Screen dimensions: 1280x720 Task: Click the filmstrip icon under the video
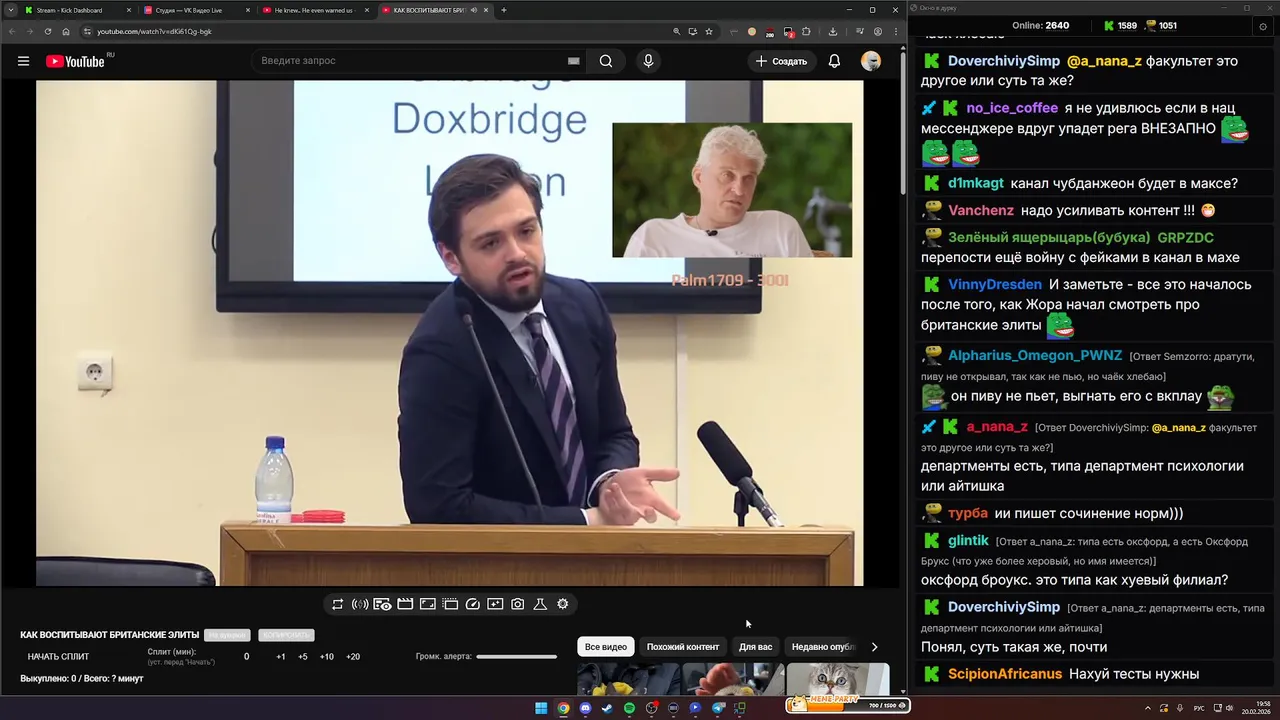(x=450, y=604)
